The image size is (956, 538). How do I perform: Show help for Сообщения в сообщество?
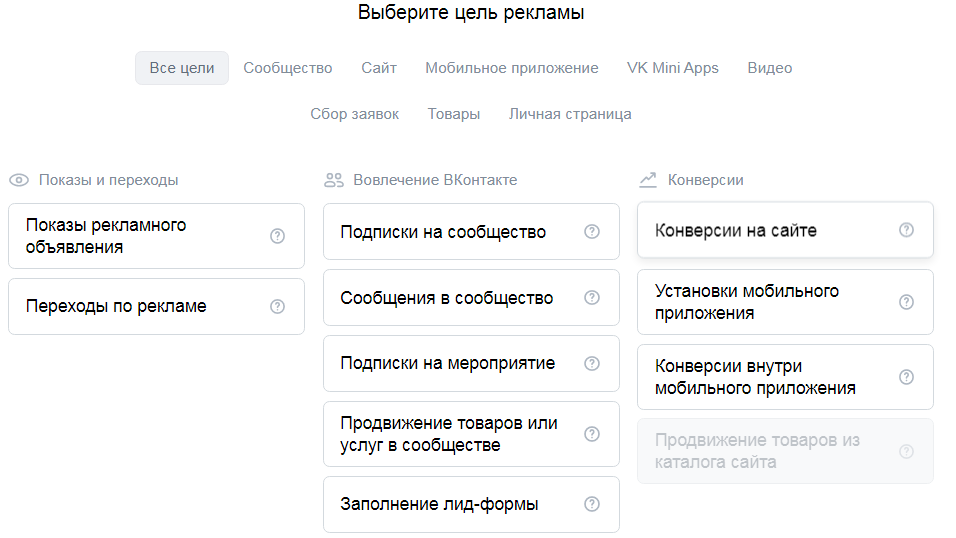592,298
